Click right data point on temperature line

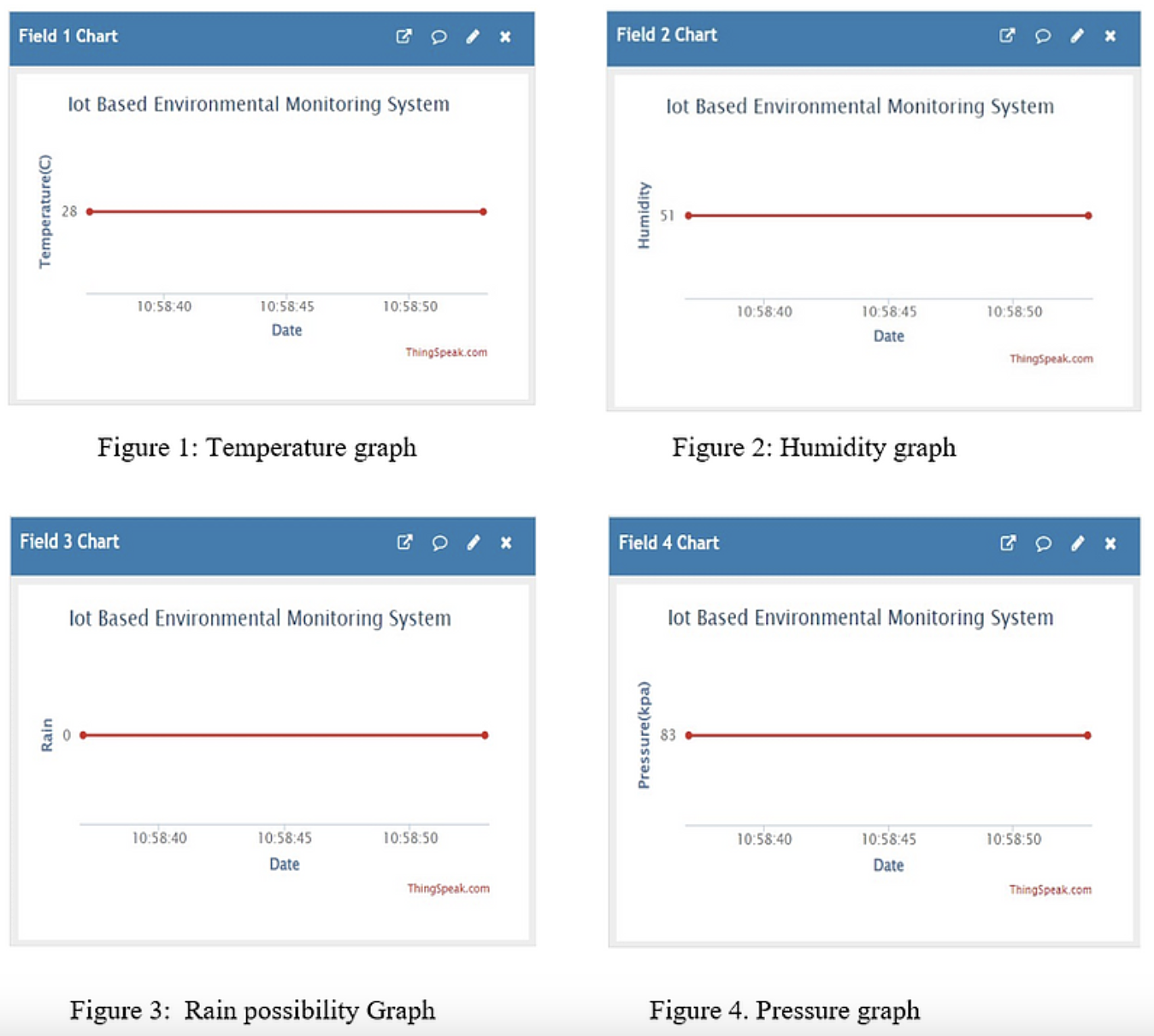tap(484, 212)
